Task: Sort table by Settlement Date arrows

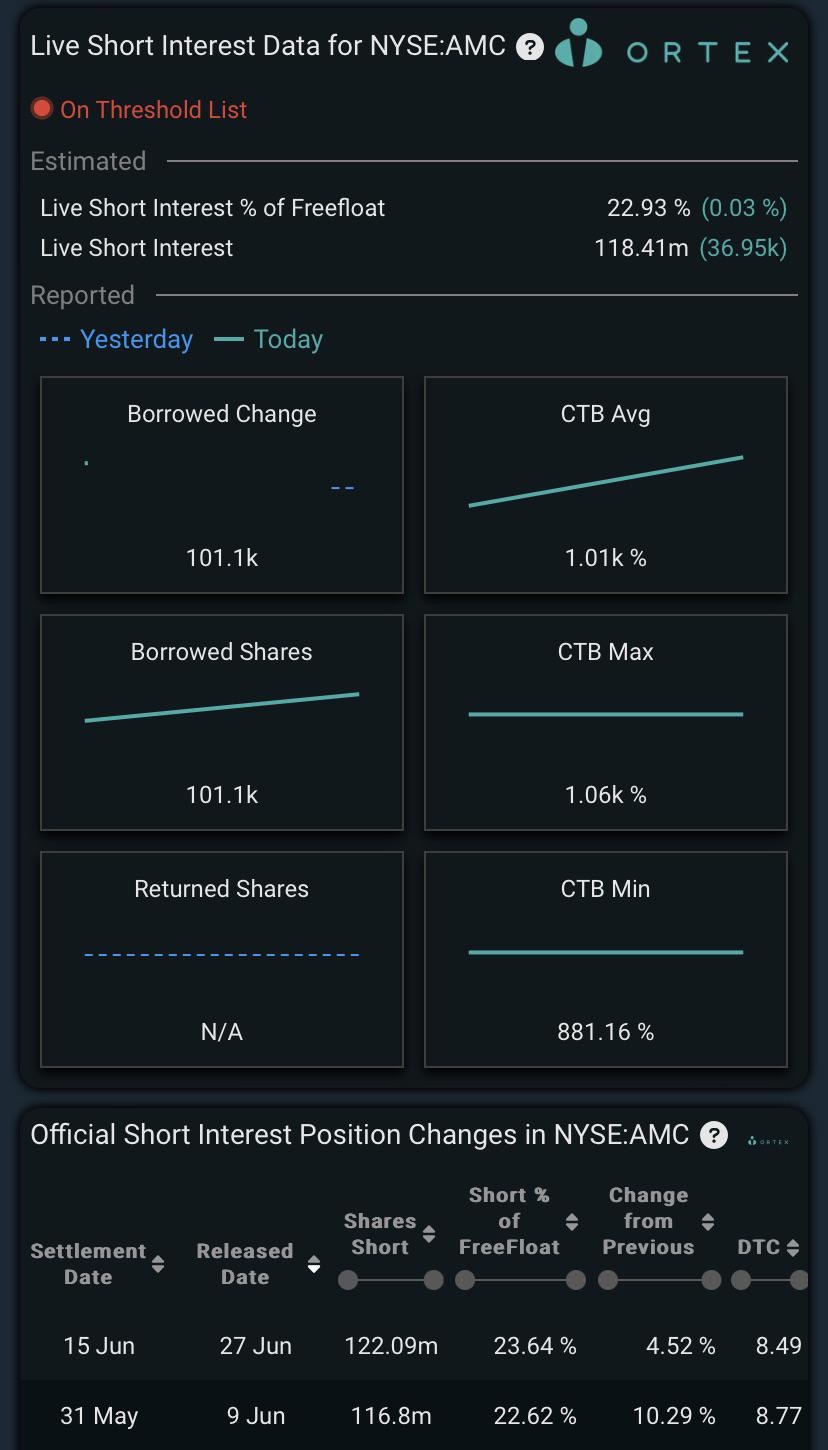Action: click(158, 1264)
